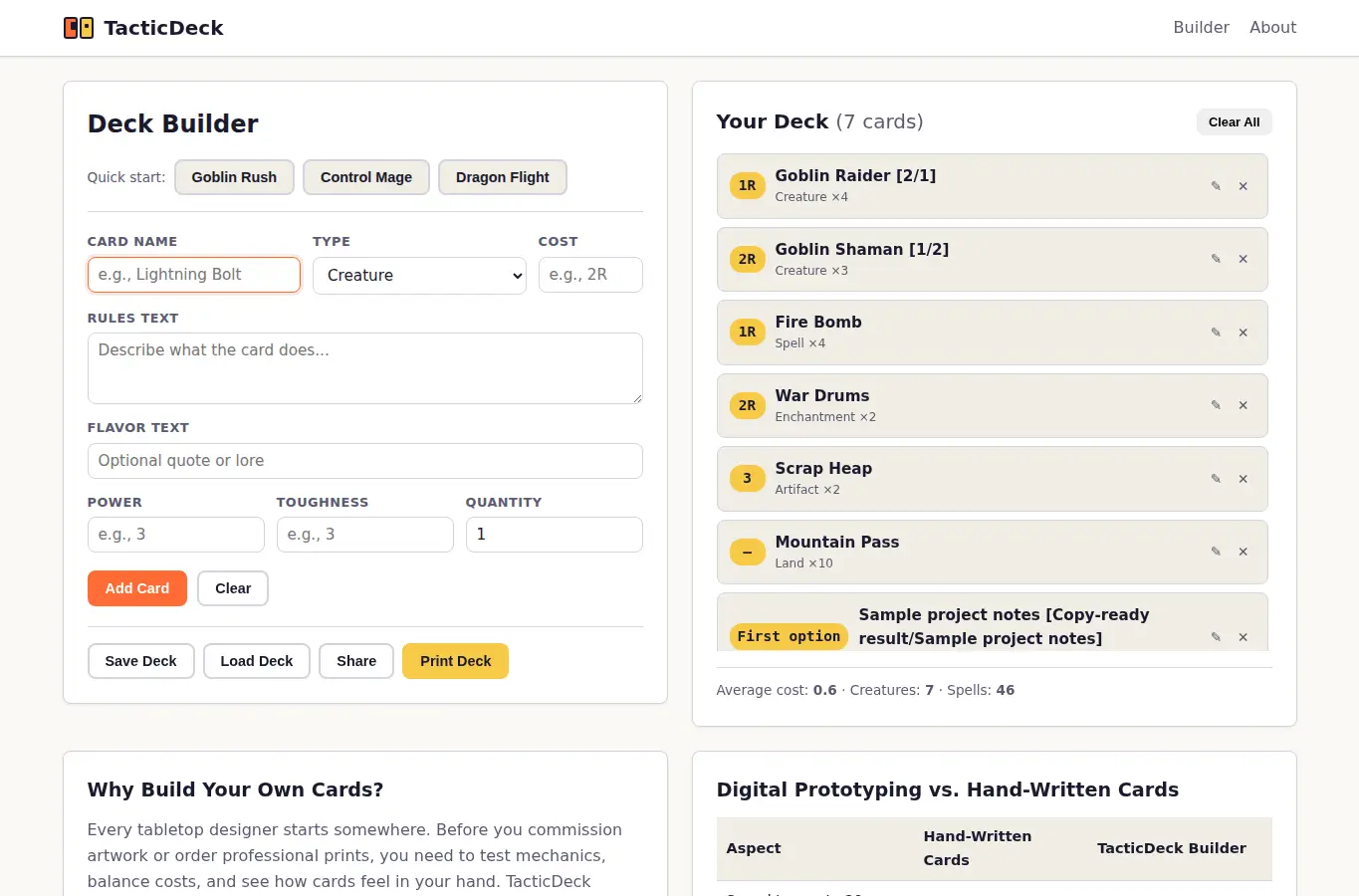This screenshot has width=1359, height=896.
Task: Click the War Drums card name
Action: pos(822,396)
